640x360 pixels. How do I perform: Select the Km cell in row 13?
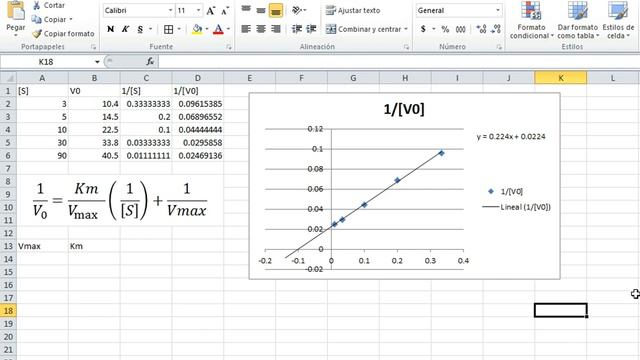(94, 246)
